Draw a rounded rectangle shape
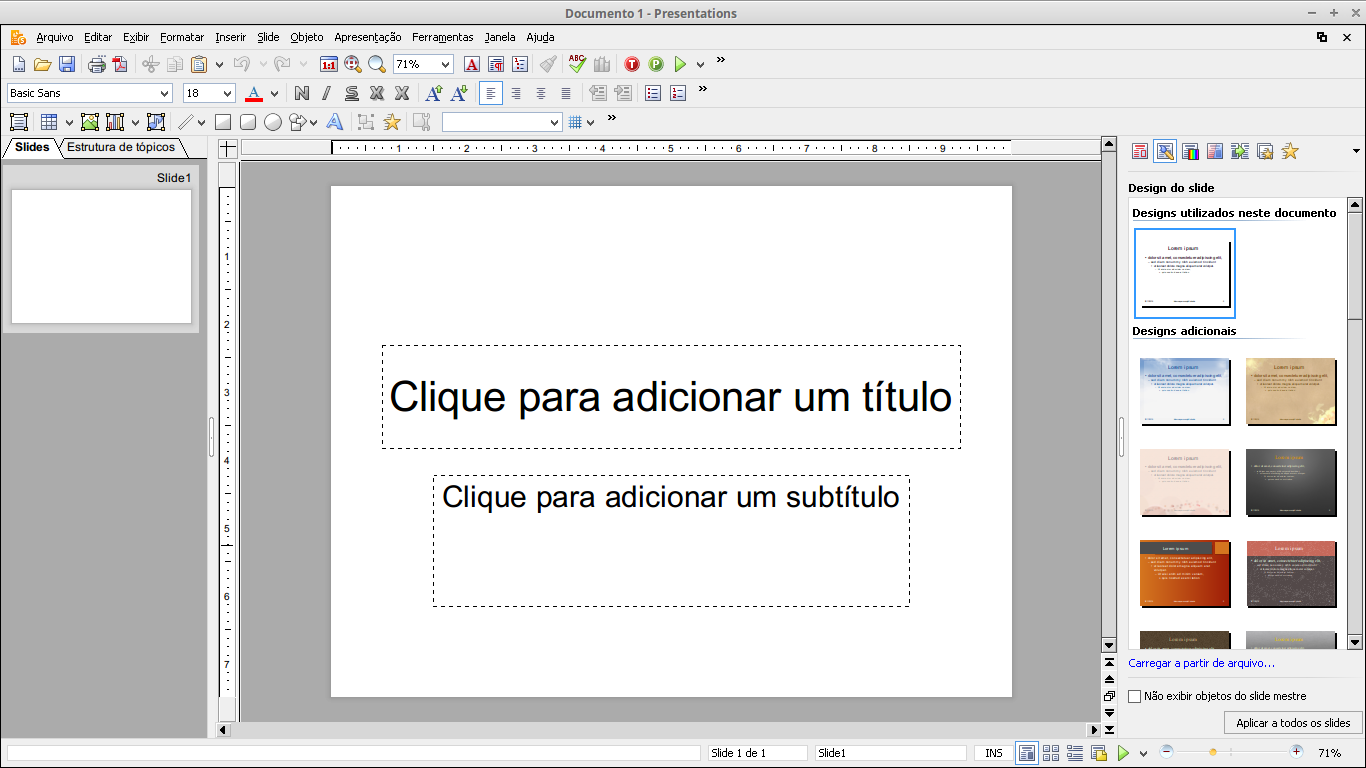The width and height of the screenshot is (1366, 768). (248, 122)
